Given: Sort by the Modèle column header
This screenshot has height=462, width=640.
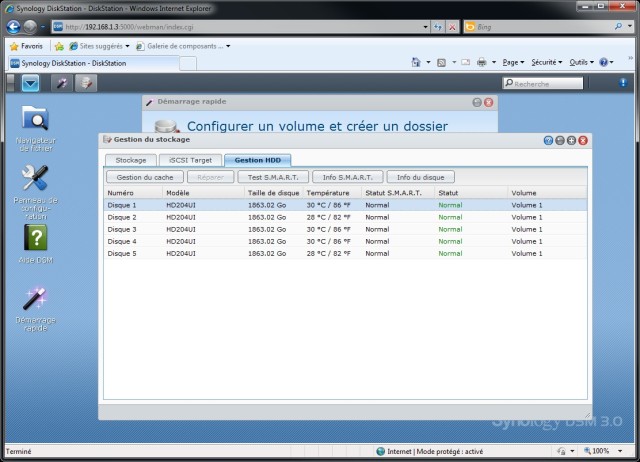Looking at the screenshot, I should (x=203, y=193).
